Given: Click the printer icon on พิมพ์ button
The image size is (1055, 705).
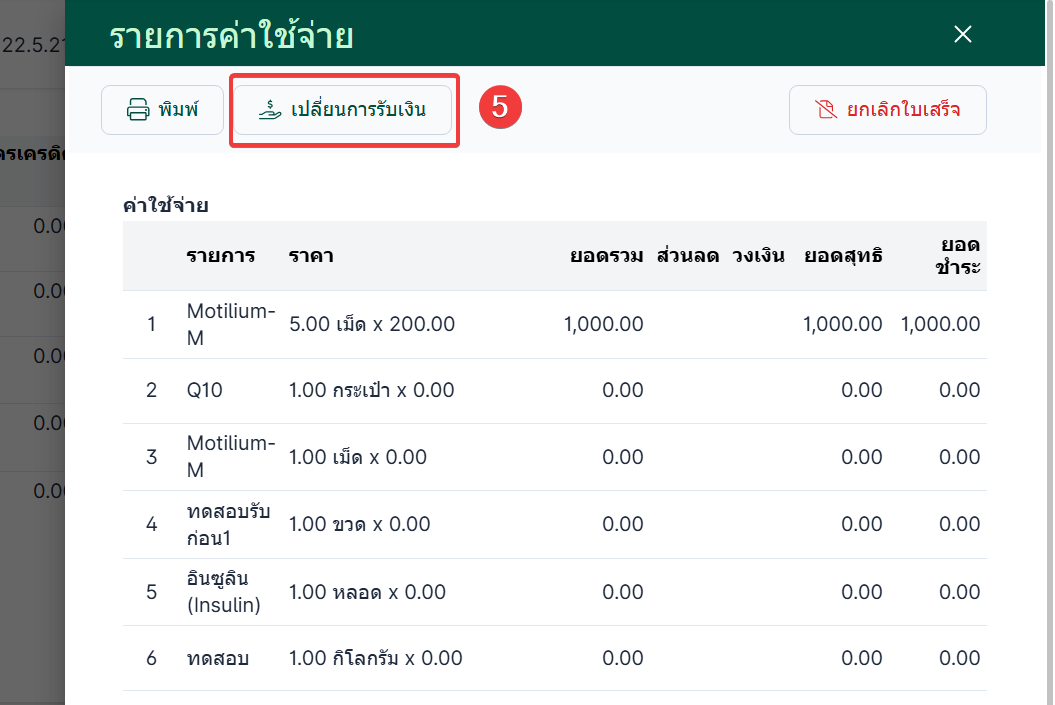Looking at the screenshot, I should pos(138,109).
